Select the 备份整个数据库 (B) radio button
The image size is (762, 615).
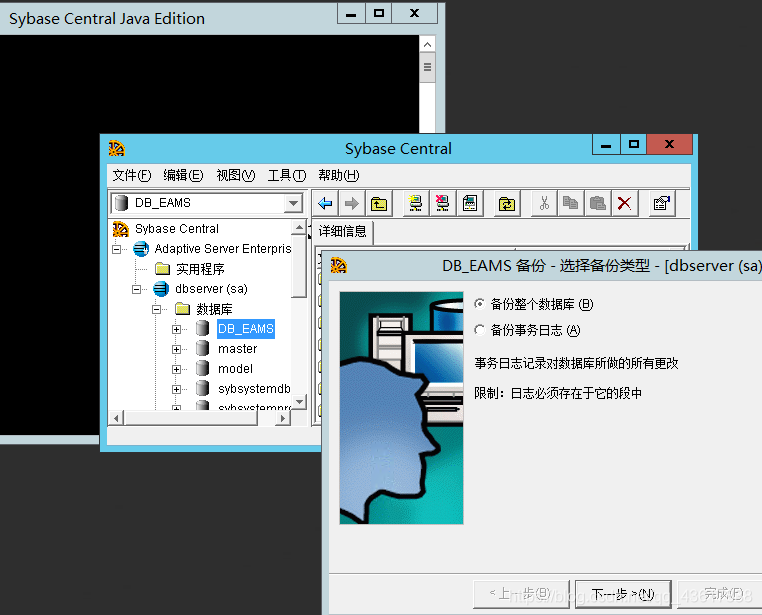pyautogui.click(x=480, y=304)
